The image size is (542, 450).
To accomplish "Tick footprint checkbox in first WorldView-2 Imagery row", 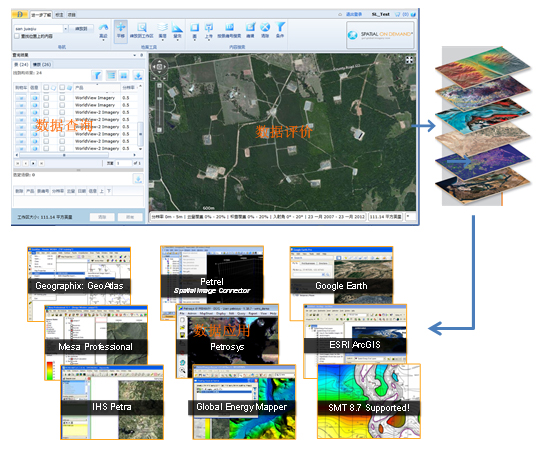I will 46,112.
